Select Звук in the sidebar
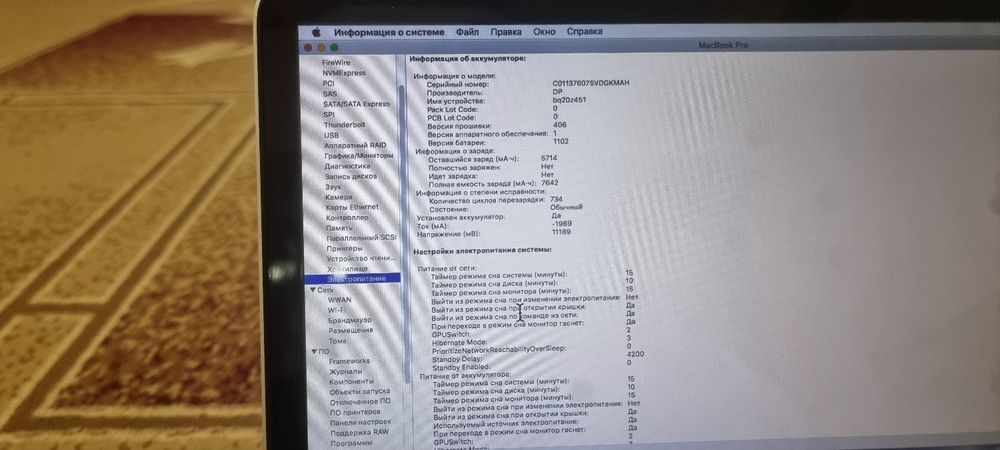The height and width of the screenshot is (450, 1000). click(333, 187)
